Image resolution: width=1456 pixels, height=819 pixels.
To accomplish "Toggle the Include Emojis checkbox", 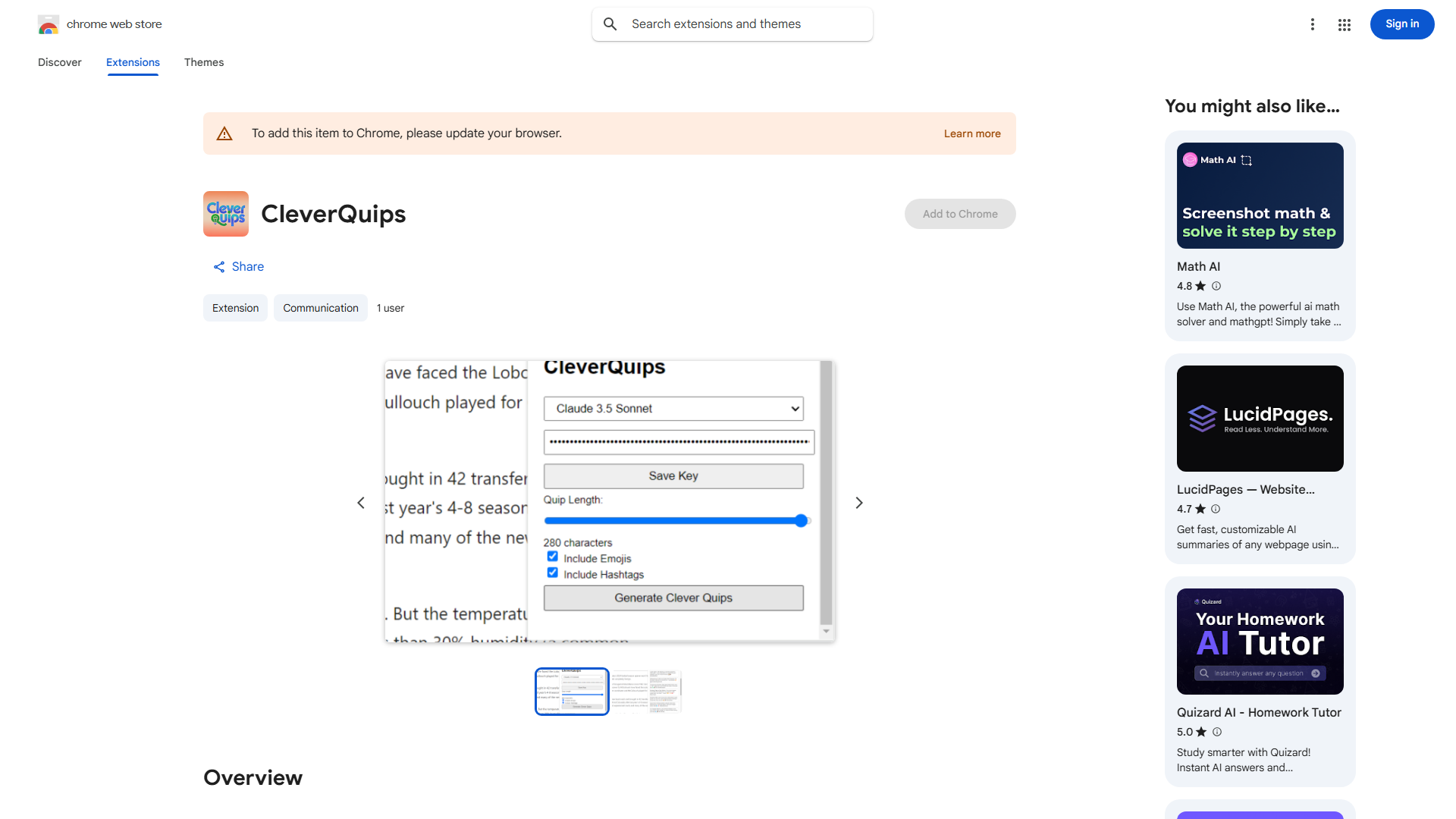I will [553, 557].
